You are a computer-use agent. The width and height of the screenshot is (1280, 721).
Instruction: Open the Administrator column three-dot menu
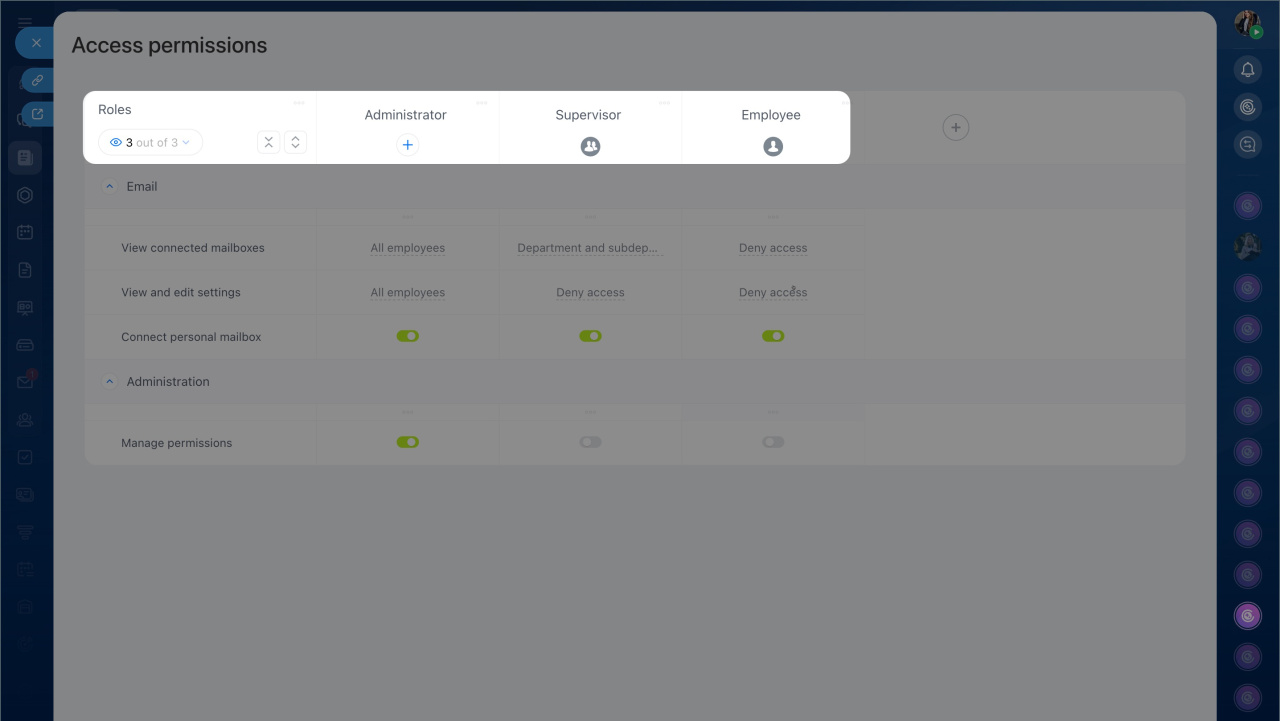click(482, 102)
